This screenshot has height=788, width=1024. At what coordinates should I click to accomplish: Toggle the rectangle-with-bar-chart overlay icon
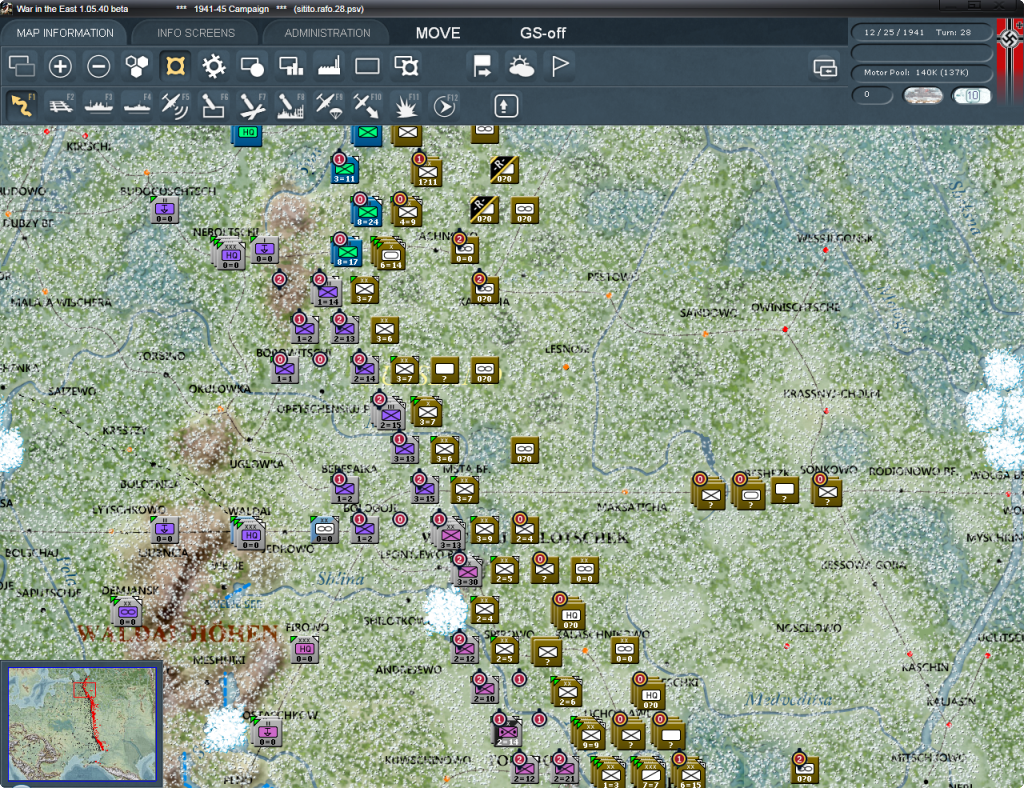[x=291, y=66]
